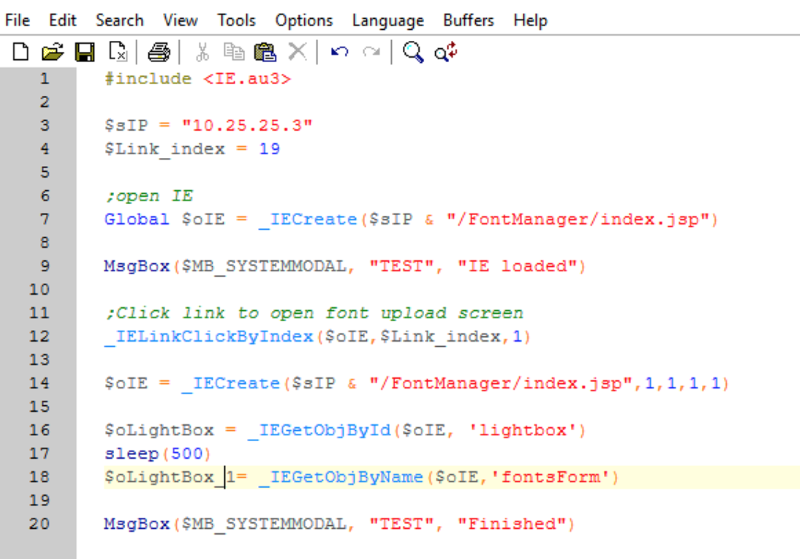Click the string 'lightbox'
The height and width of the screenshot is (559, 800).
point(522,430)
